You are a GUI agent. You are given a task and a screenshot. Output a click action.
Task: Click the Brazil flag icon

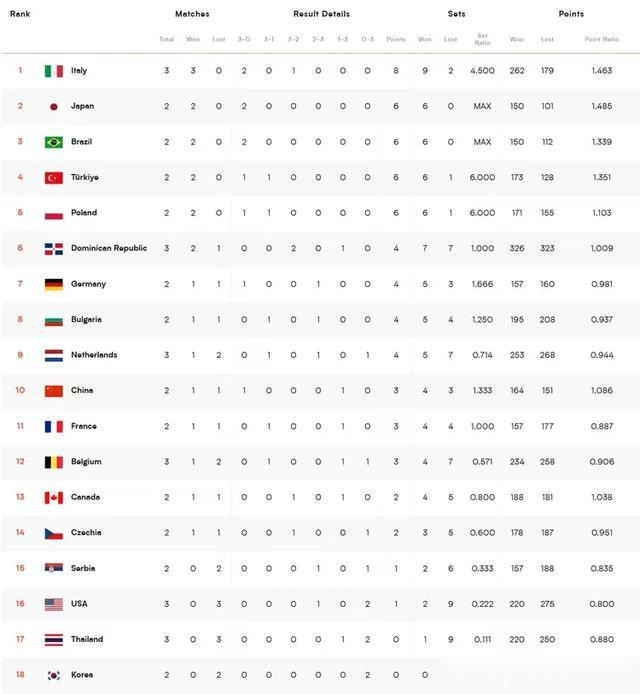pos(54,142)
